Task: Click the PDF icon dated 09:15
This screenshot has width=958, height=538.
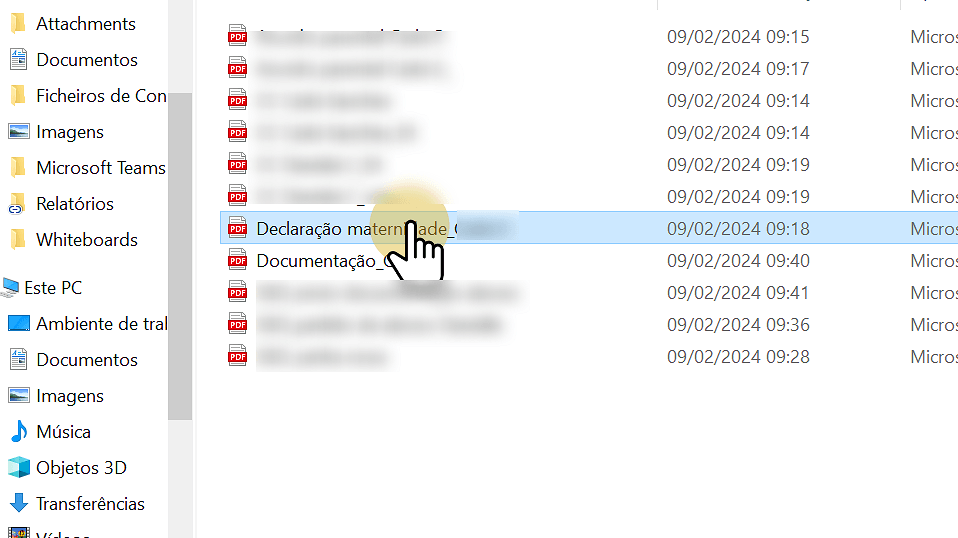Action: tap(237, 36)
